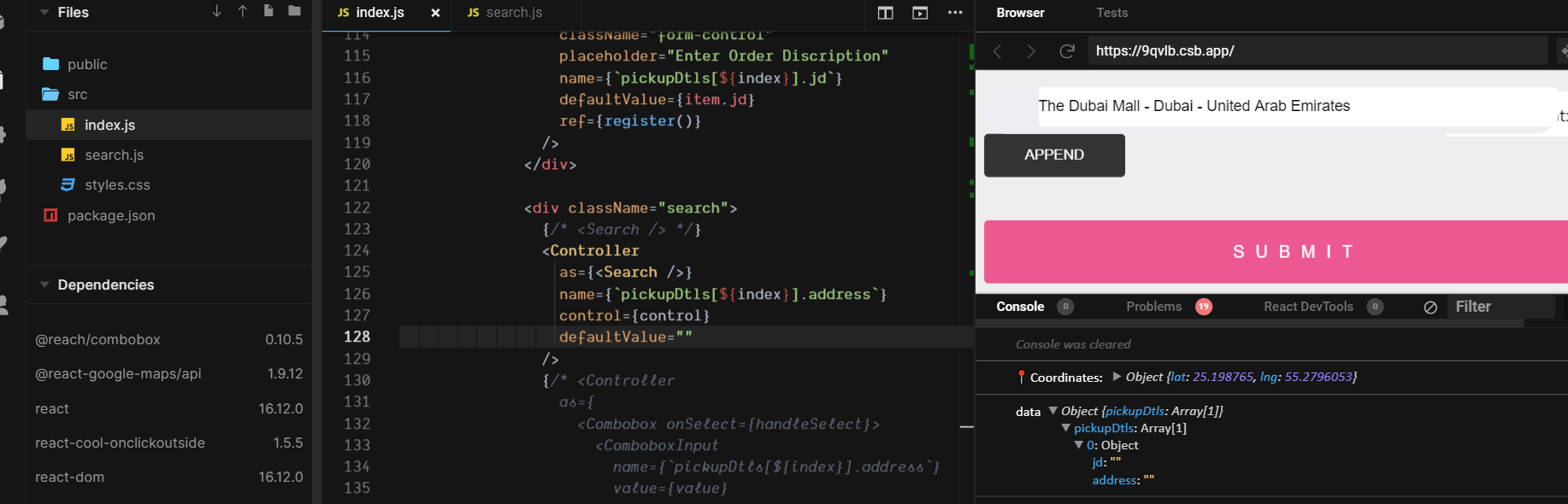
Task: Click the Problems count badge 19
Action: pos(1204,307)
